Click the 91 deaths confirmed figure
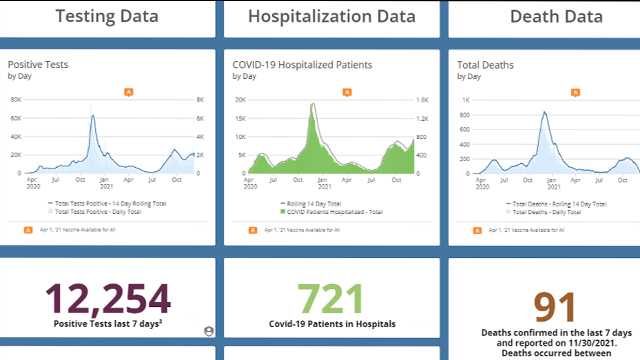The width and height of the screenshot is (640, 360). [x=555, y=307]
